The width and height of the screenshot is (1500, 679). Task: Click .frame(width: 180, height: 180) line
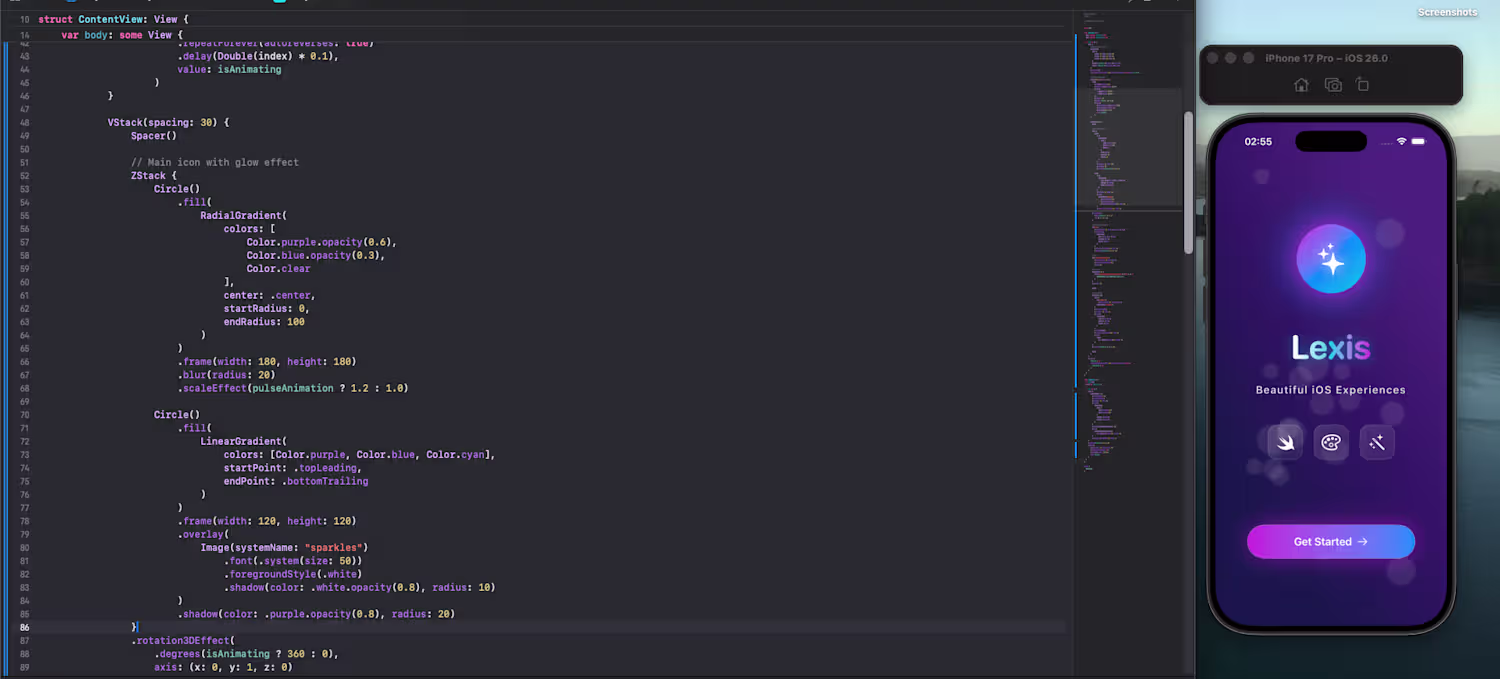[x=266, y=361]
